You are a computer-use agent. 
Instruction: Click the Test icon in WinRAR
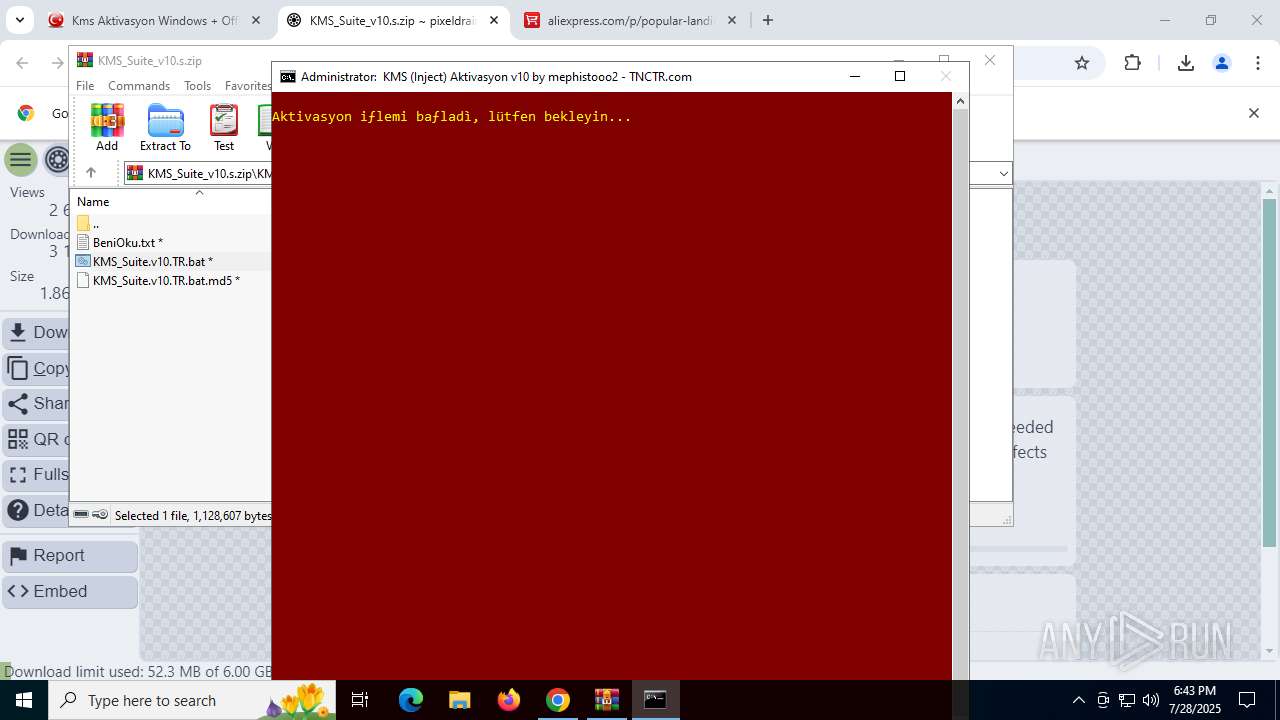[224, 128]
